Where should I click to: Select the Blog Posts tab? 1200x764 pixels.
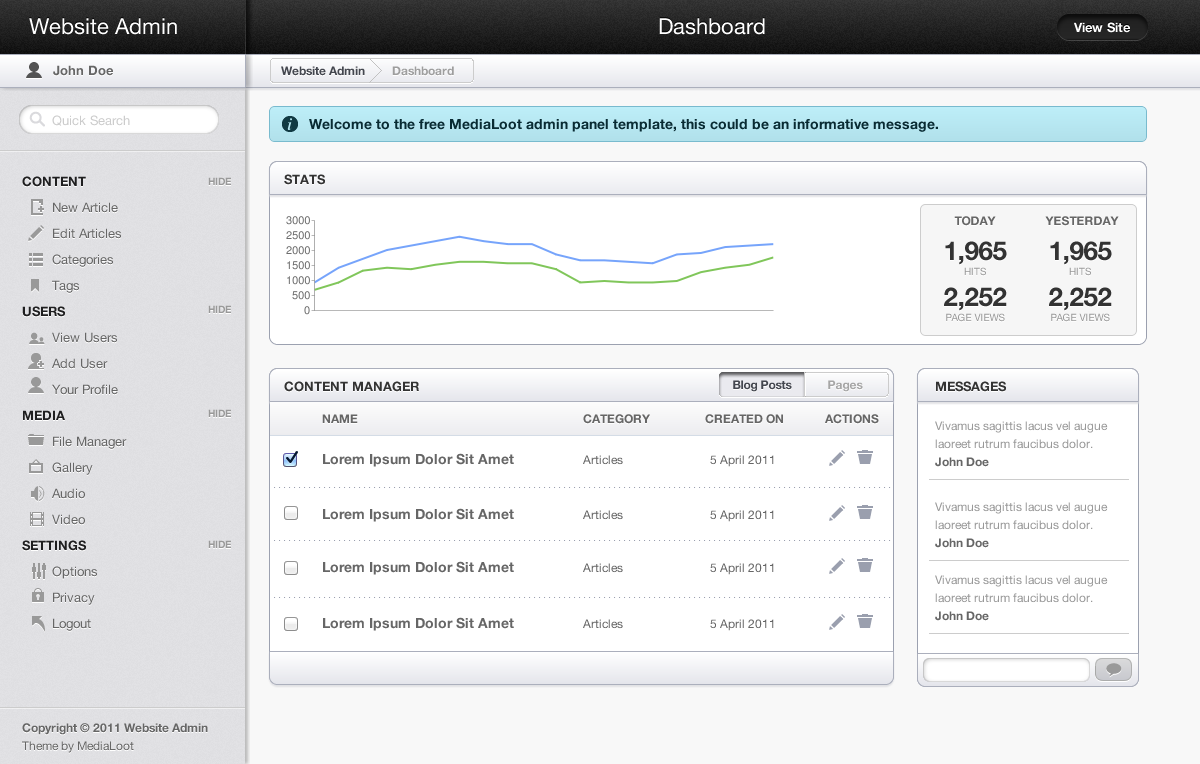tap(761, 385)
